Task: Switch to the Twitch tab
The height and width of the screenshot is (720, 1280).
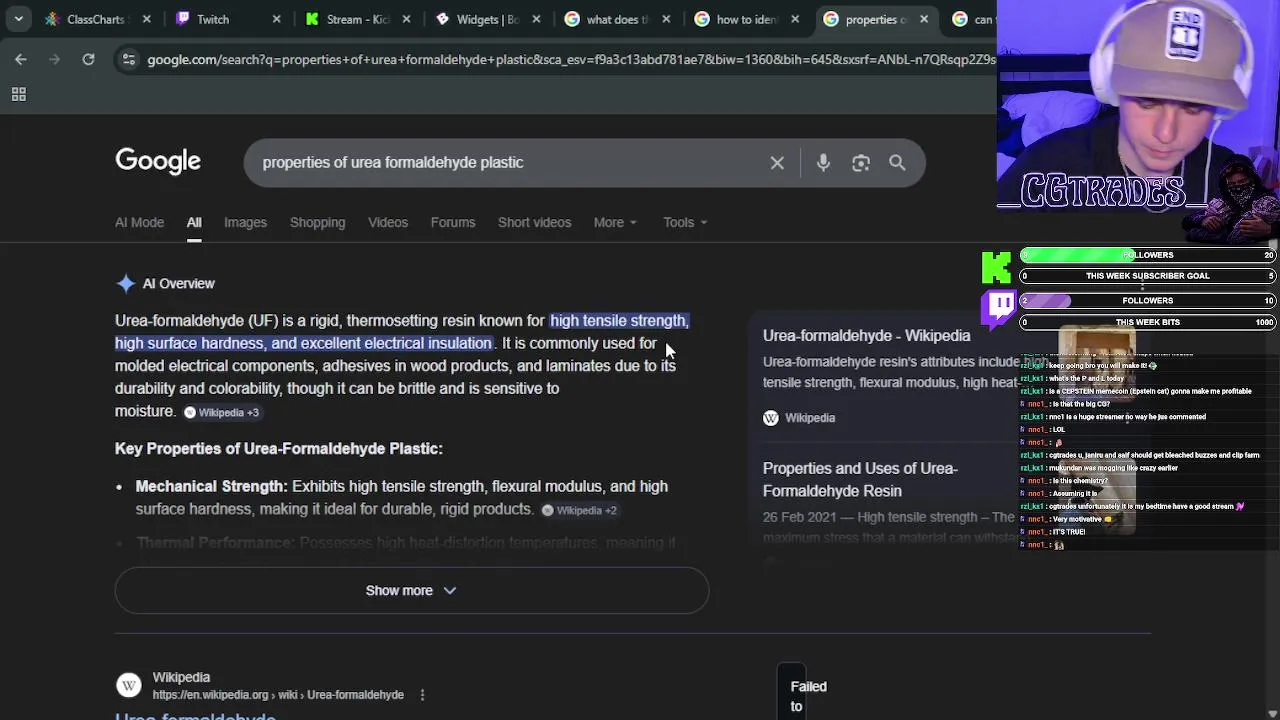Action: tap(213, 19)
